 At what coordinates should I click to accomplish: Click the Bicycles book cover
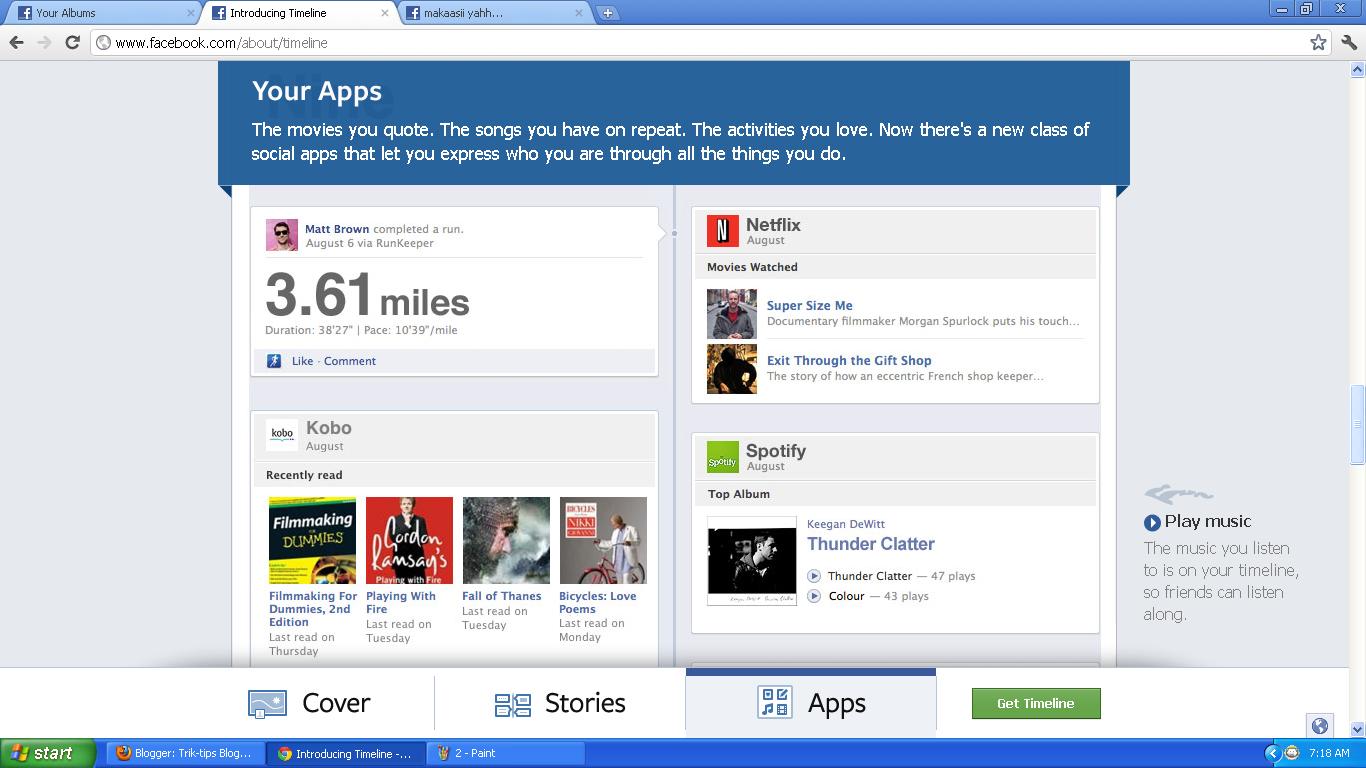603,541
